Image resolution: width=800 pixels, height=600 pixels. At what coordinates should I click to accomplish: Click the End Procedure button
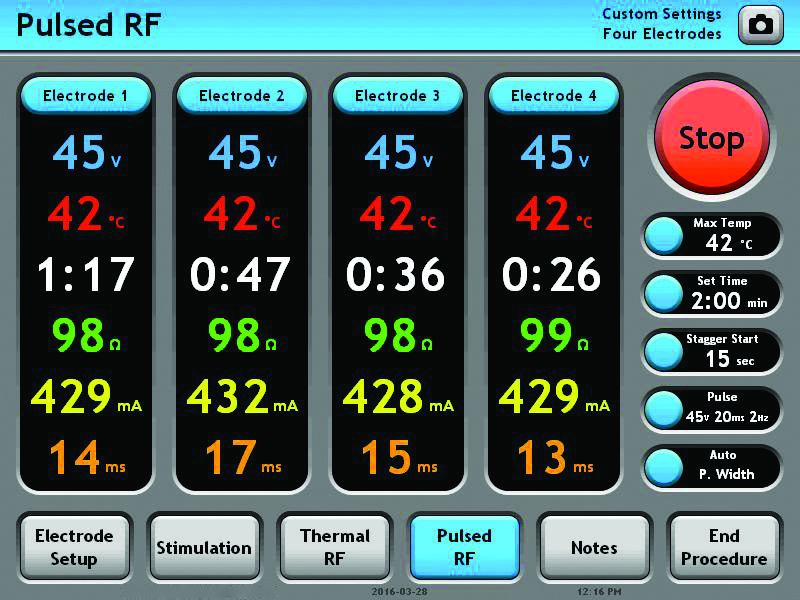[724, 547]
